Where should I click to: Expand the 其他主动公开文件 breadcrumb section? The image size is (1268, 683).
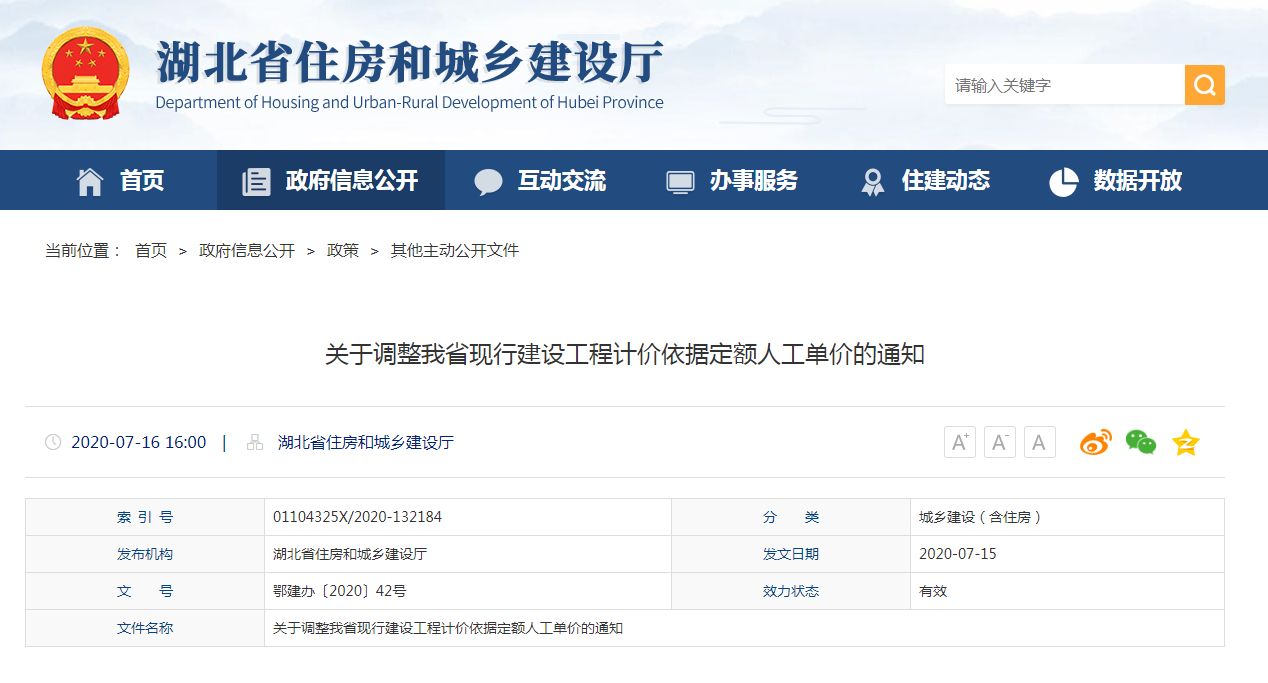tap(455, 250)
